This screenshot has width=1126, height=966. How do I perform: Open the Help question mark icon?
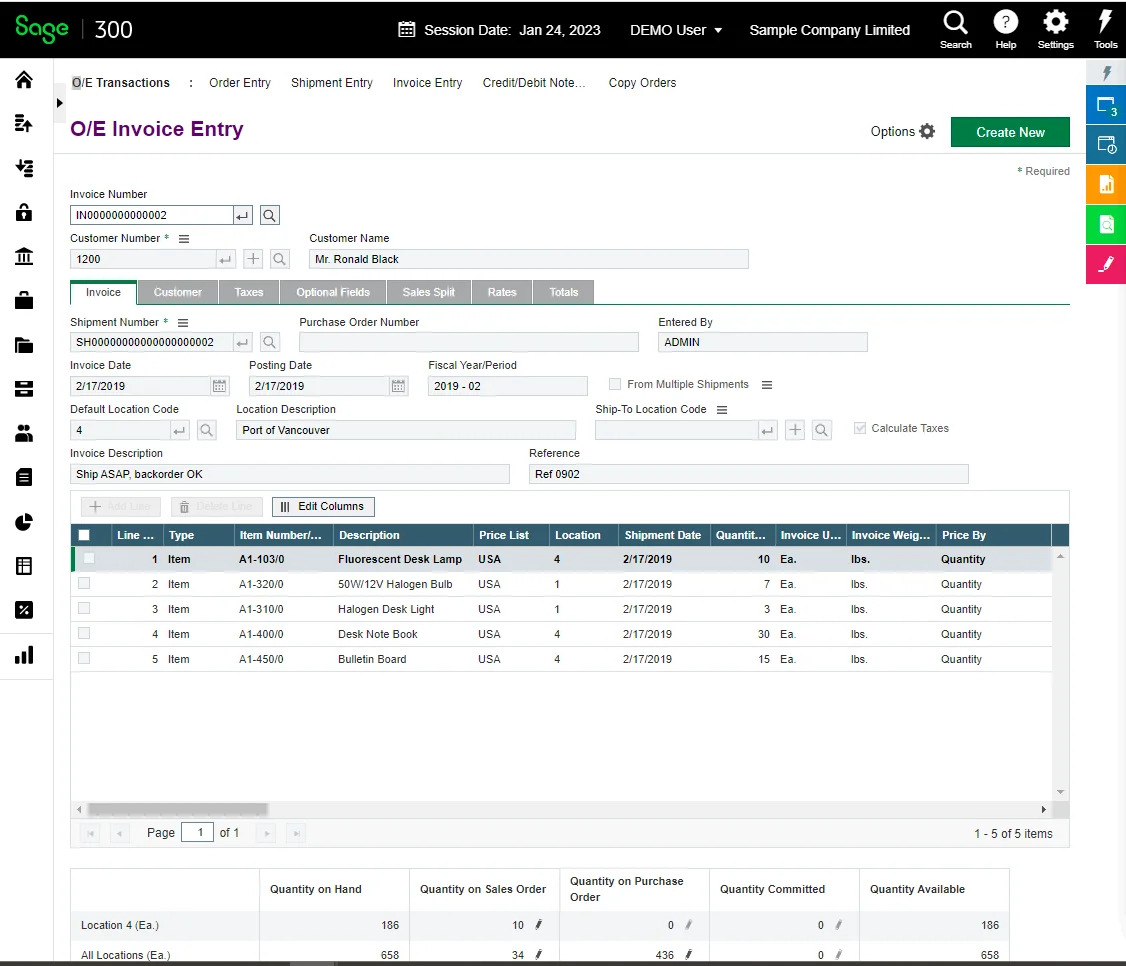tap(1005, 23)
